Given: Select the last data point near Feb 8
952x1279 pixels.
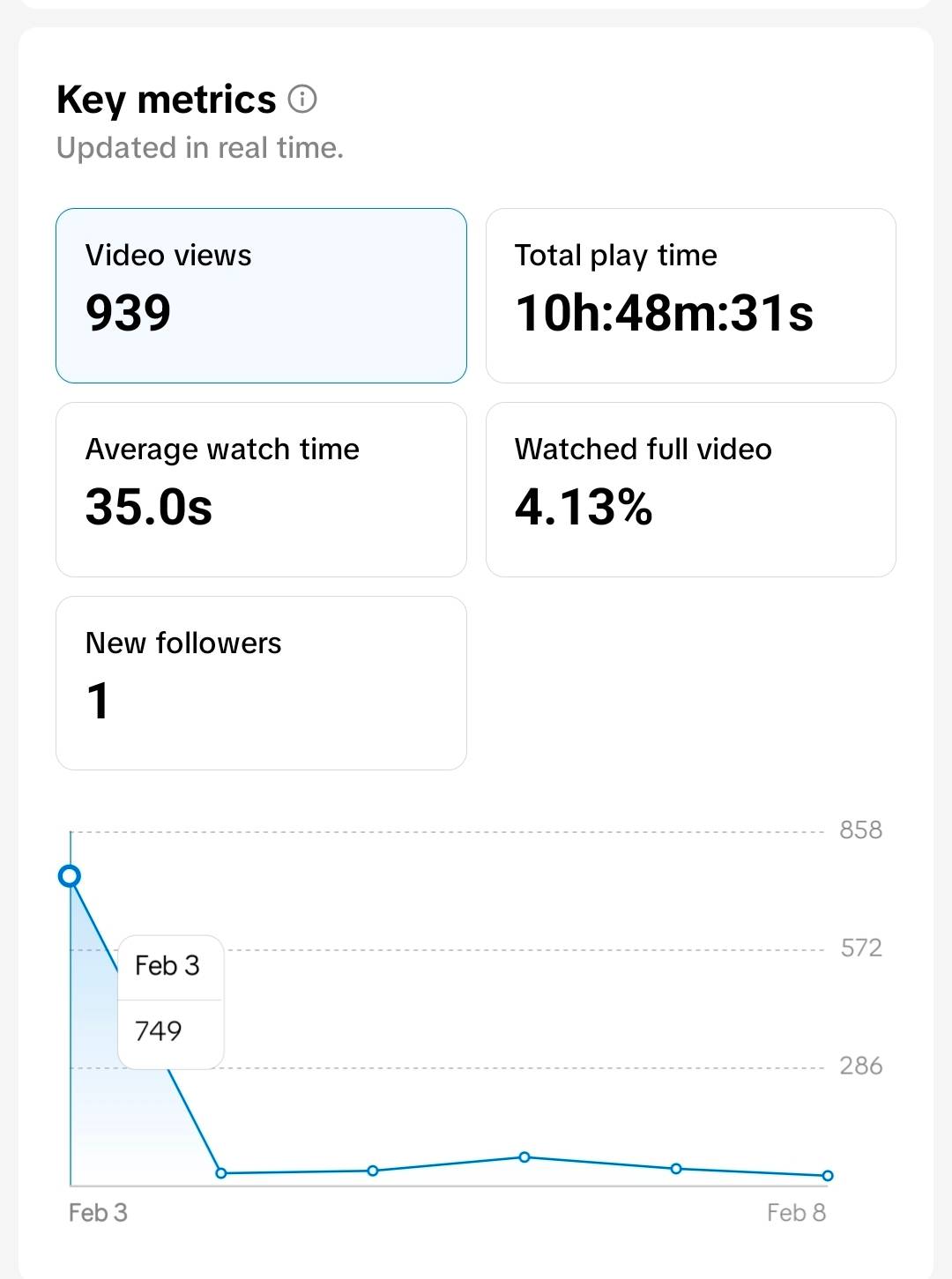Looking at the screenshot, I should tap(828, 1175).
